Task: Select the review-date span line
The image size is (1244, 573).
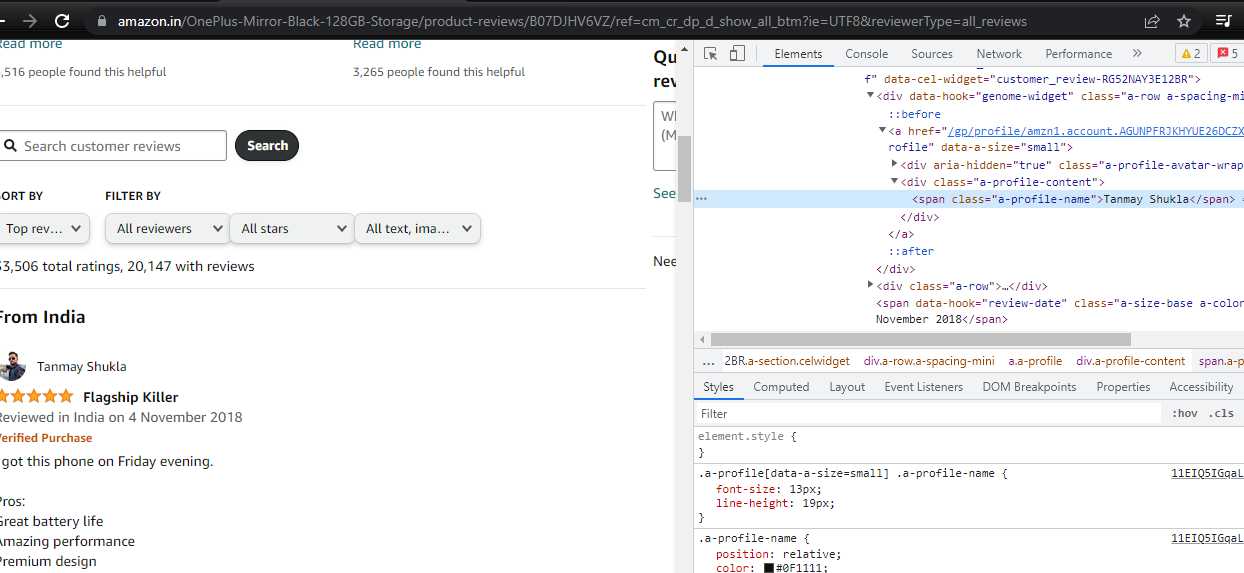Action: (1059, 311)
